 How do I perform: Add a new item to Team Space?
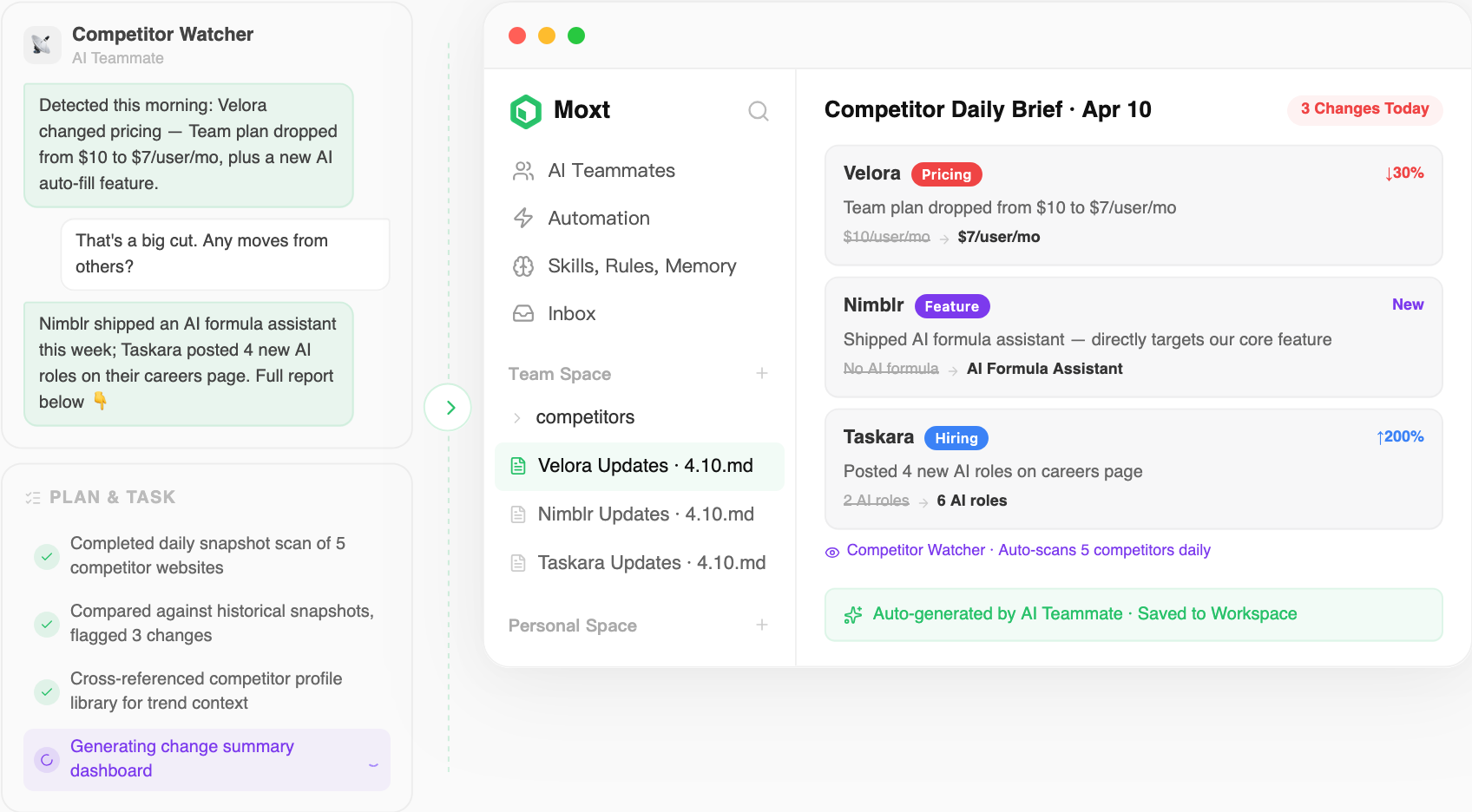pyautogui.click(x=761, y=373)
